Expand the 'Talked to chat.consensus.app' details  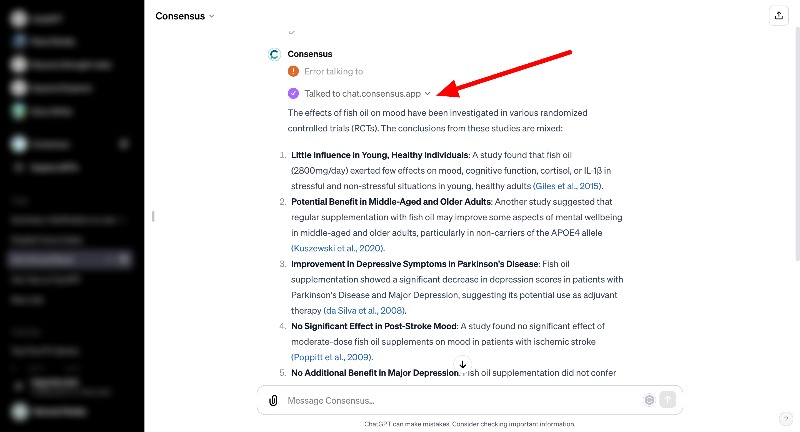pyautogui.click(x=428, y=93)
